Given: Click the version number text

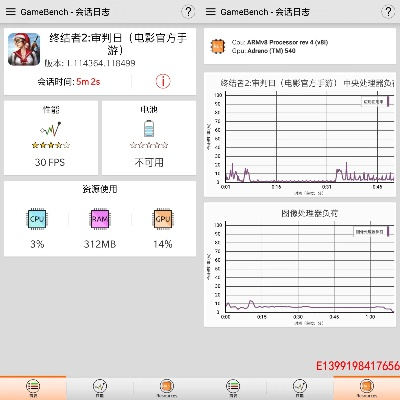Looking at the screenshot, I should [90, 63].
